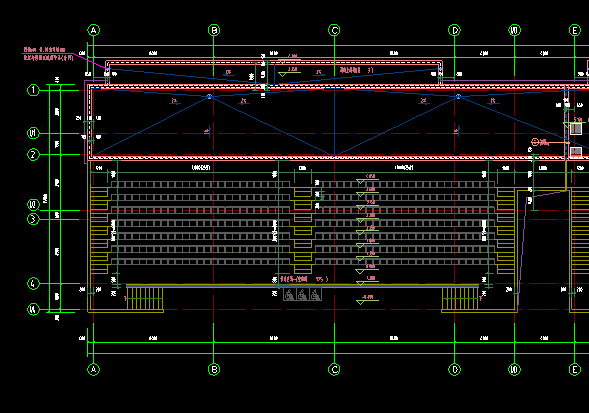
Task: Select the yellow stair block at bottom right
Action: 460,299
